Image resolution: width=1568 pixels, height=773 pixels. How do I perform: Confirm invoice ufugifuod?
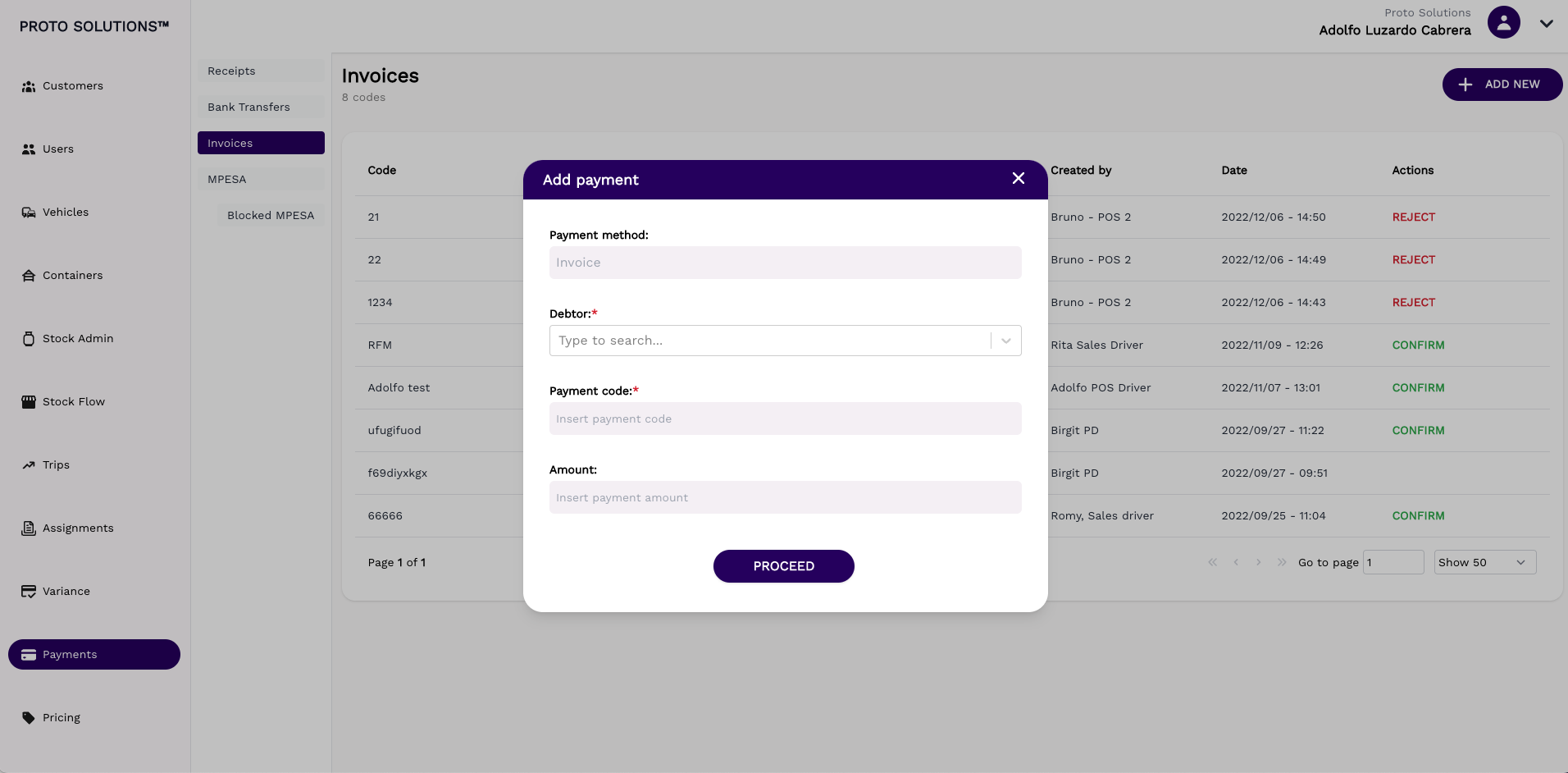point(1418,431)
